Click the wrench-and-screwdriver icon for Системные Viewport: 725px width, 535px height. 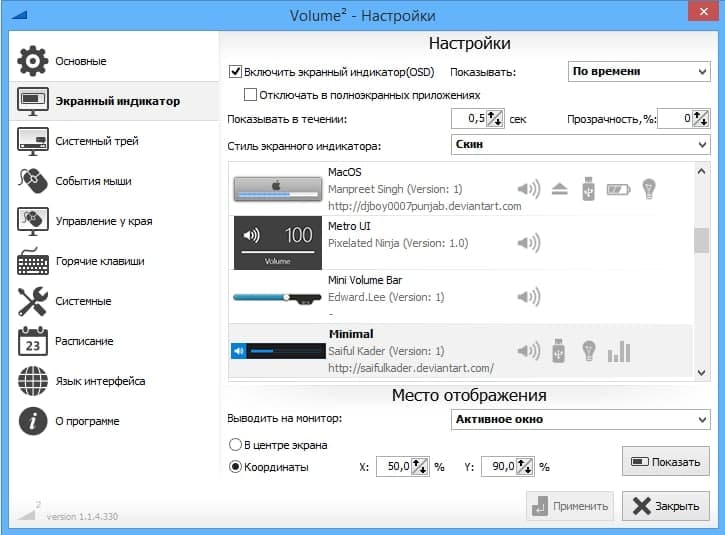tap(32, 301)
